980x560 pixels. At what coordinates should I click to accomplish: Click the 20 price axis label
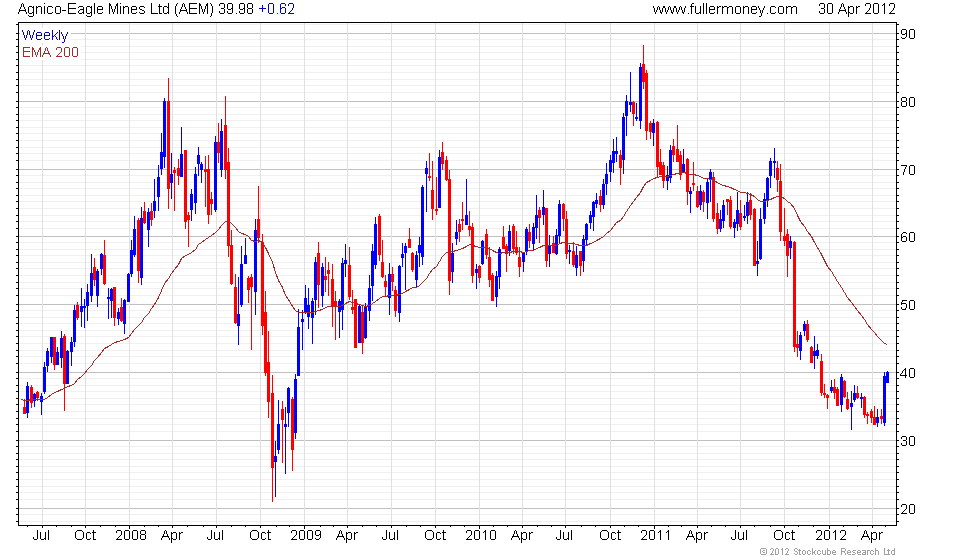908,509
